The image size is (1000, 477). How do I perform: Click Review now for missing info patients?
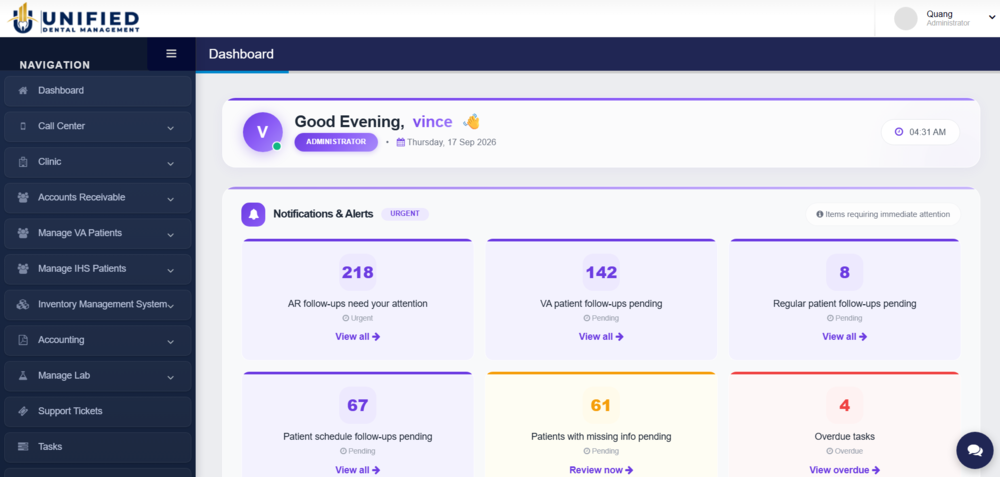pyautogui.click(x=601, y=470)
